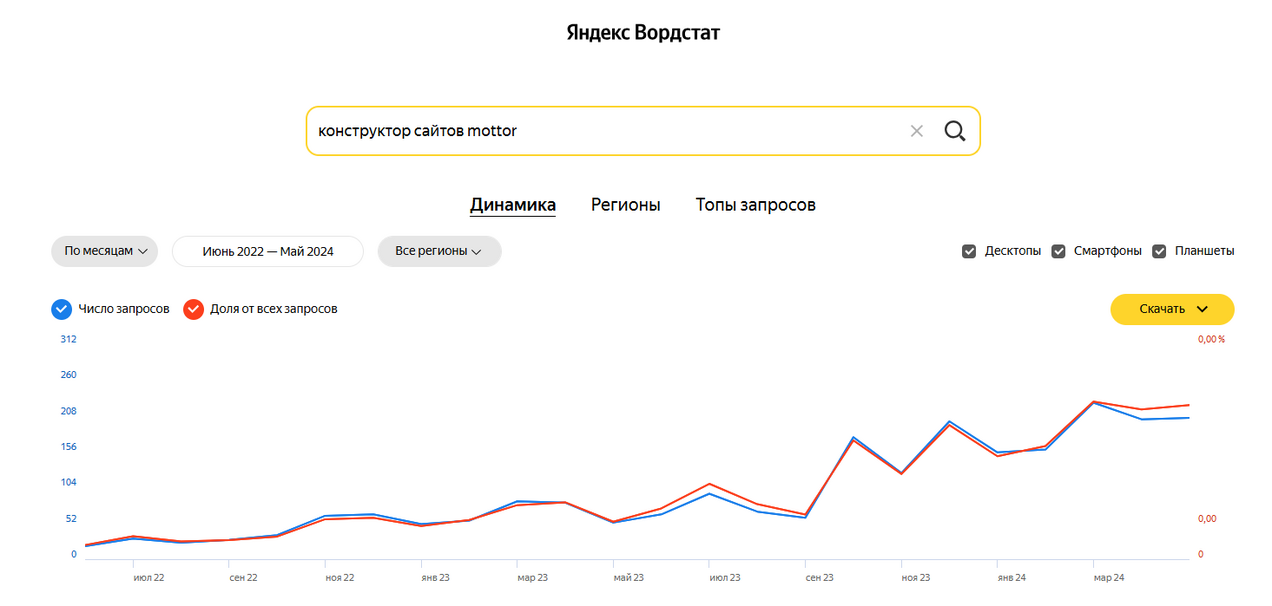Click the Яндекс Вордстат title logo

pos(643,32)
